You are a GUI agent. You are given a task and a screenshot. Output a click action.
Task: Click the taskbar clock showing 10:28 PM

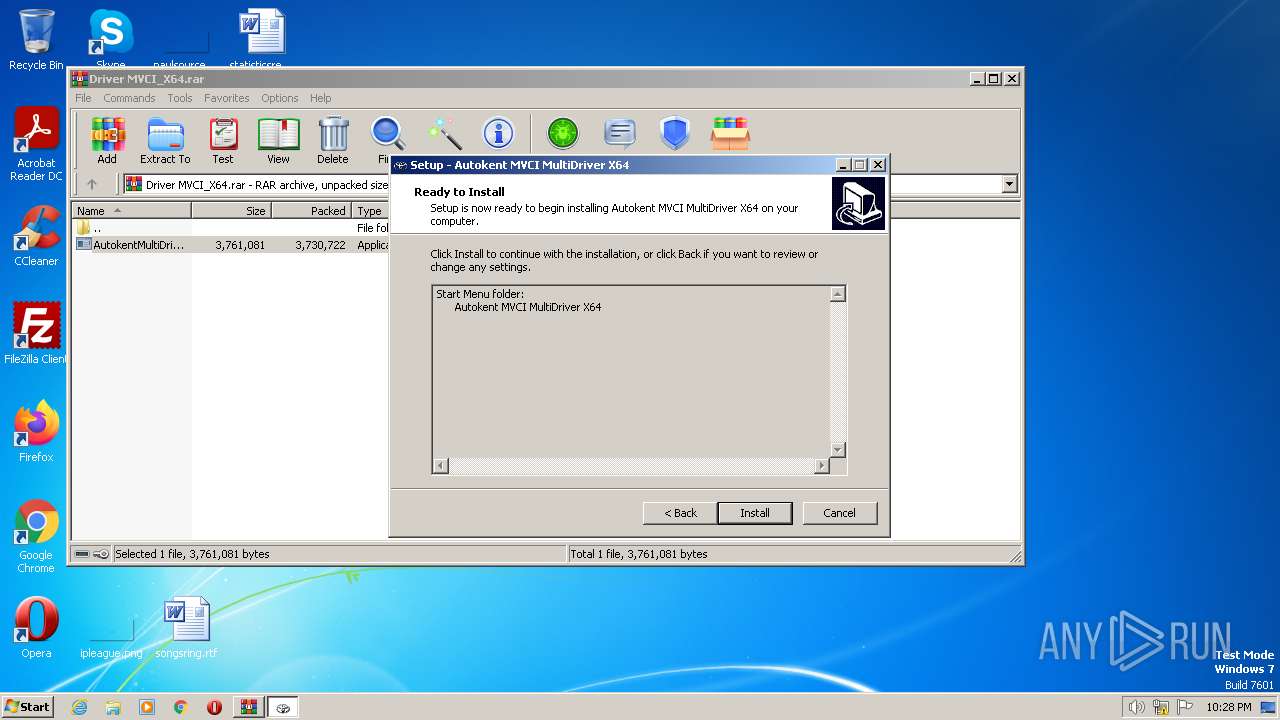click(x=1229, y=707)
